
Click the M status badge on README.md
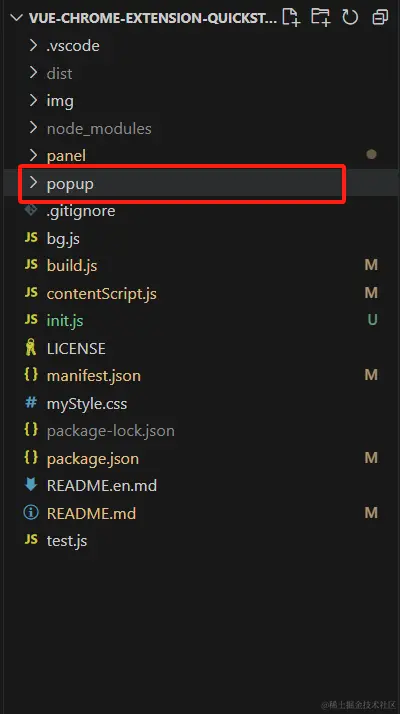(371, 513)
